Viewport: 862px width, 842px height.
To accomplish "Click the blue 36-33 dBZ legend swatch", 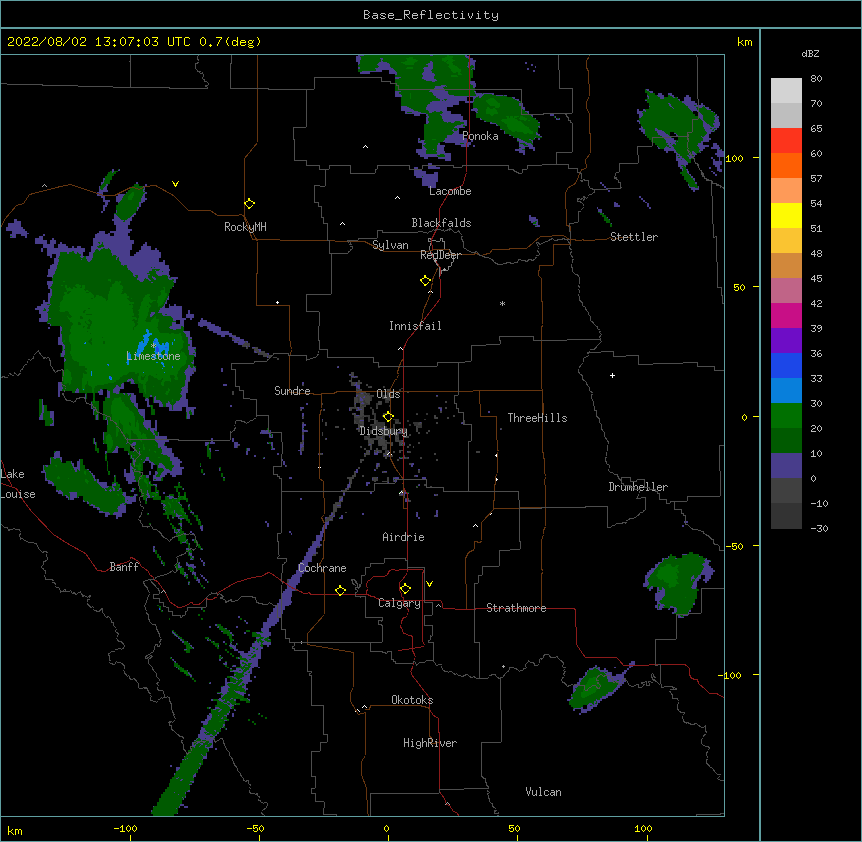I will 786,365.
